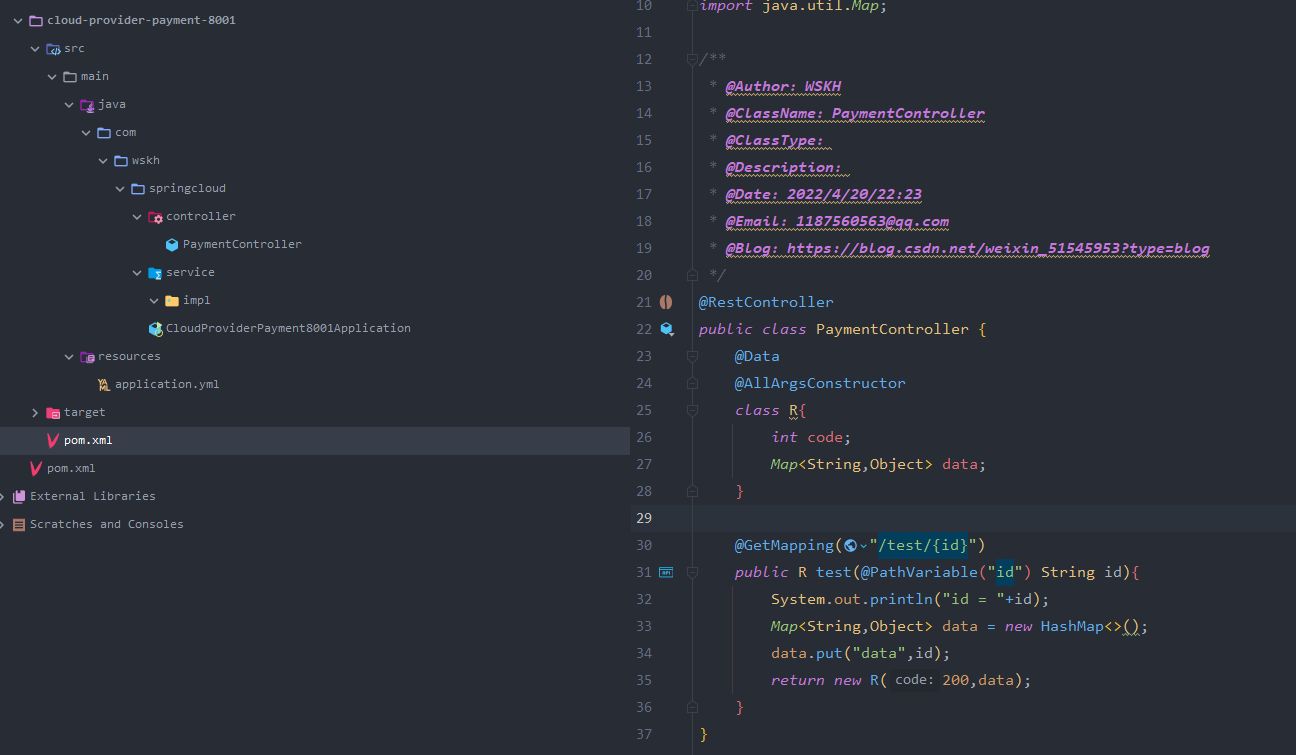Open PaymentController in the project tree

click(x=242, y=244)
